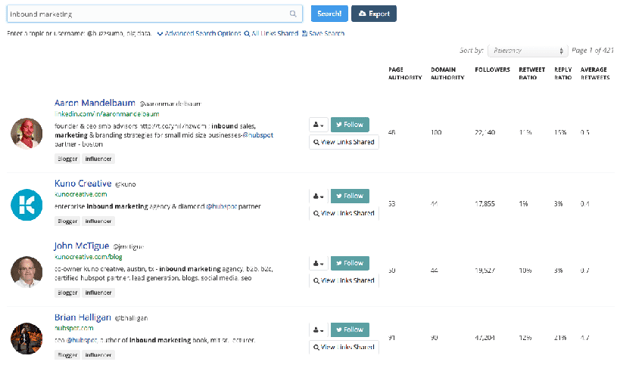The image size is (620, 365).
Task: Click the Page 1 of 421 indicator
Action: coord(592,50)
